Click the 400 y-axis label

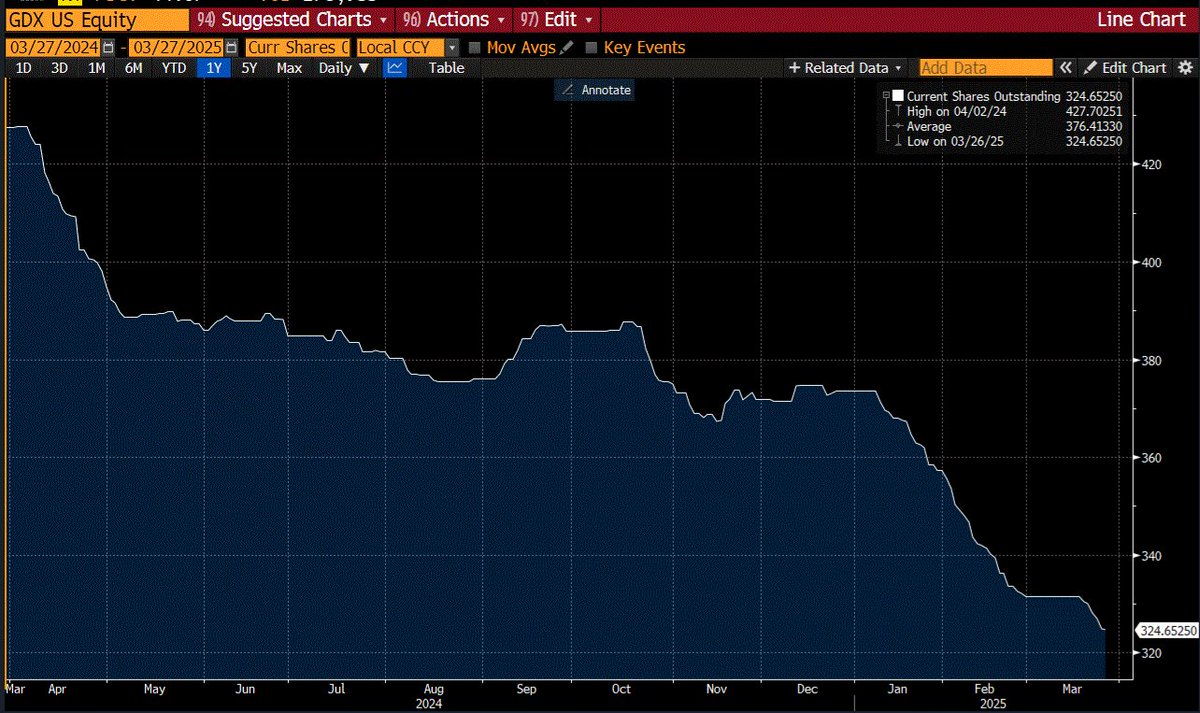click(1151, 262)
